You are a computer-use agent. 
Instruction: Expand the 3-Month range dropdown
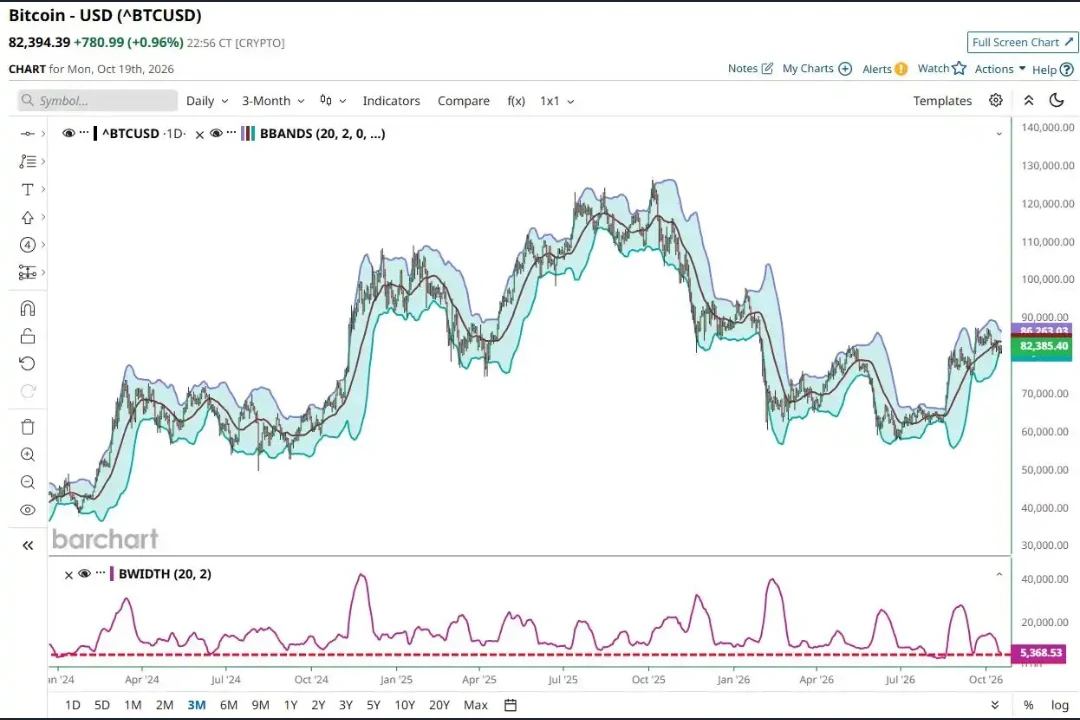point(273,101)
